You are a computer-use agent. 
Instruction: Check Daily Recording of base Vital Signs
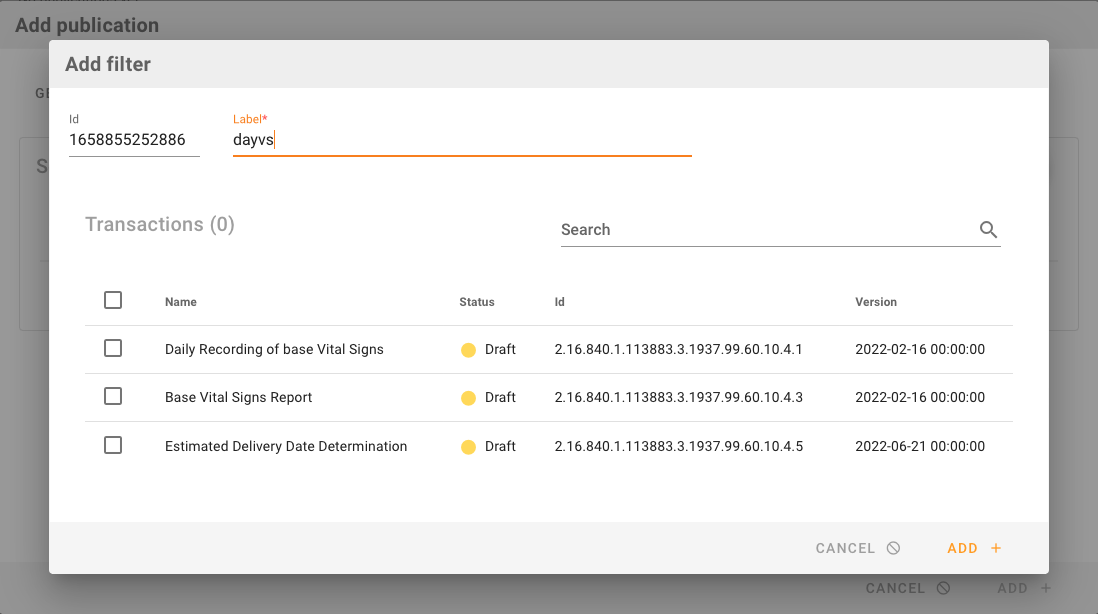pyautogui.click(x=113, y=348)
